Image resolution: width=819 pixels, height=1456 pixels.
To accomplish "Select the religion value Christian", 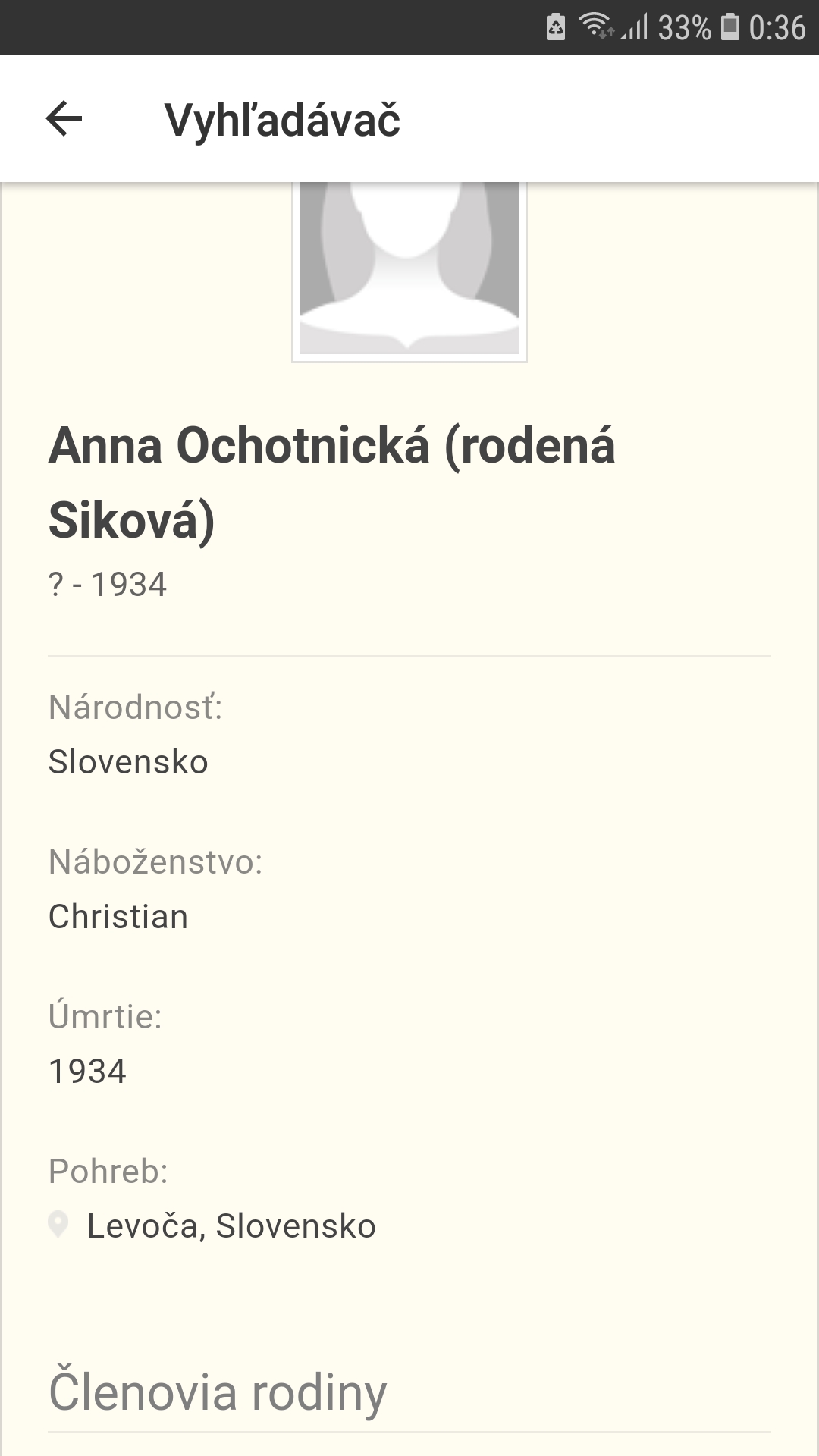I will [x=118, y=917].
